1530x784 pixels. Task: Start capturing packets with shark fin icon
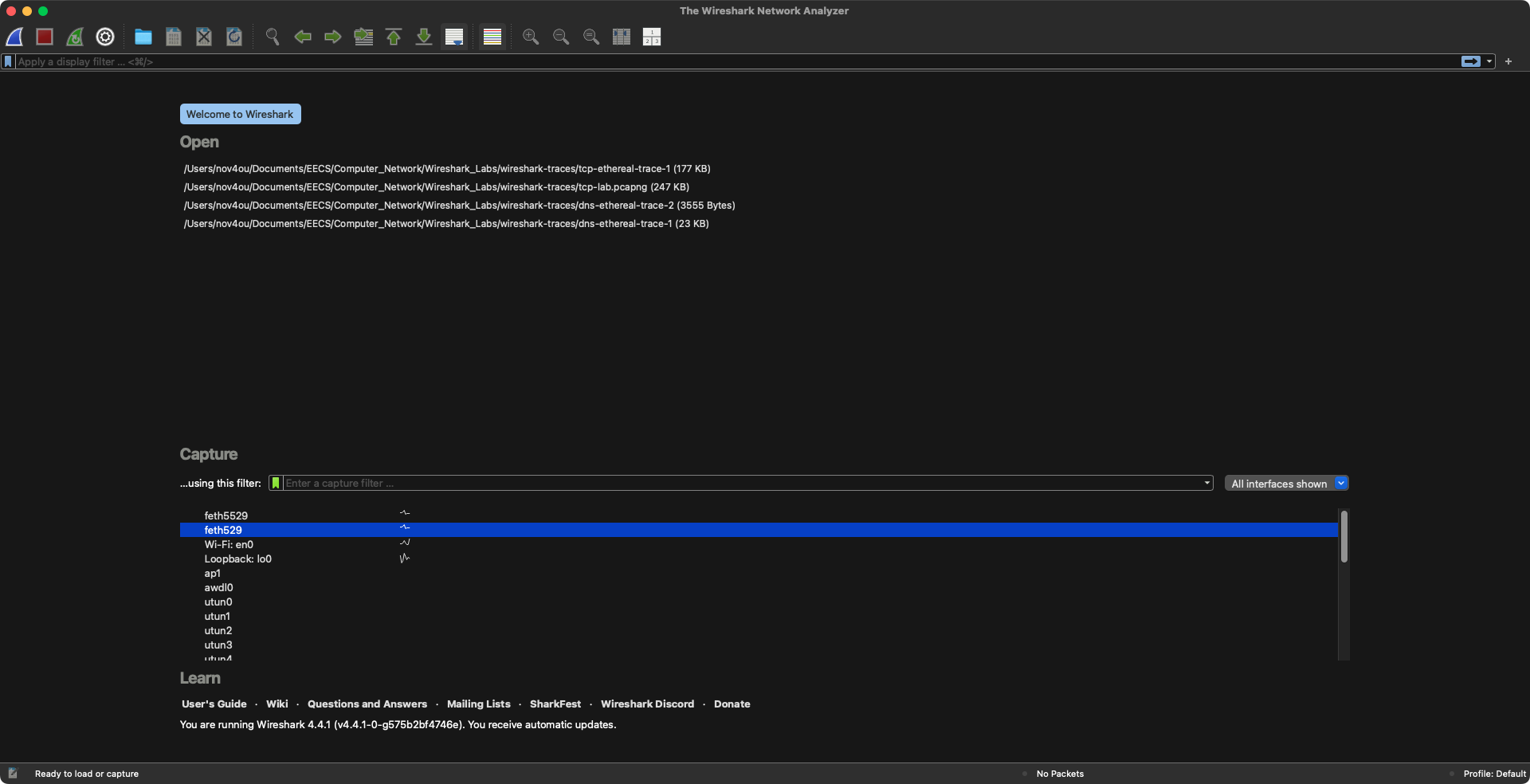pyautogui.click(x=15, y=37)
